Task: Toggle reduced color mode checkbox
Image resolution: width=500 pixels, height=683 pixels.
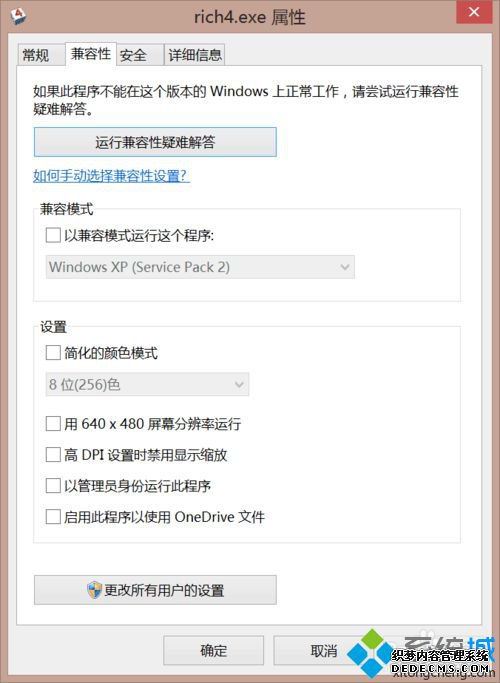Action: click(53, 352)
